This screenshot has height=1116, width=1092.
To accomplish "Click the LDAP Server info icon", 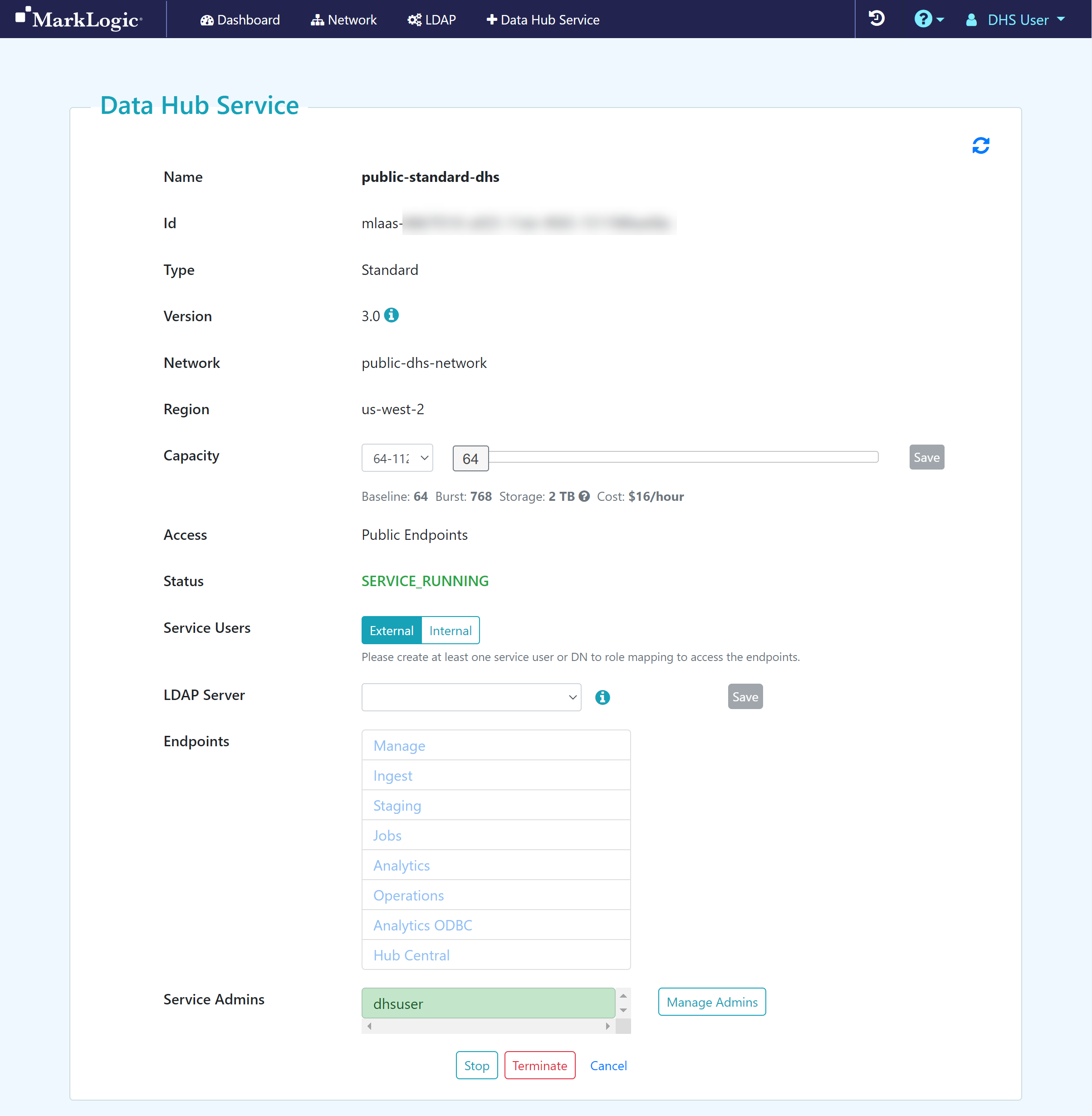I will 602,697.
